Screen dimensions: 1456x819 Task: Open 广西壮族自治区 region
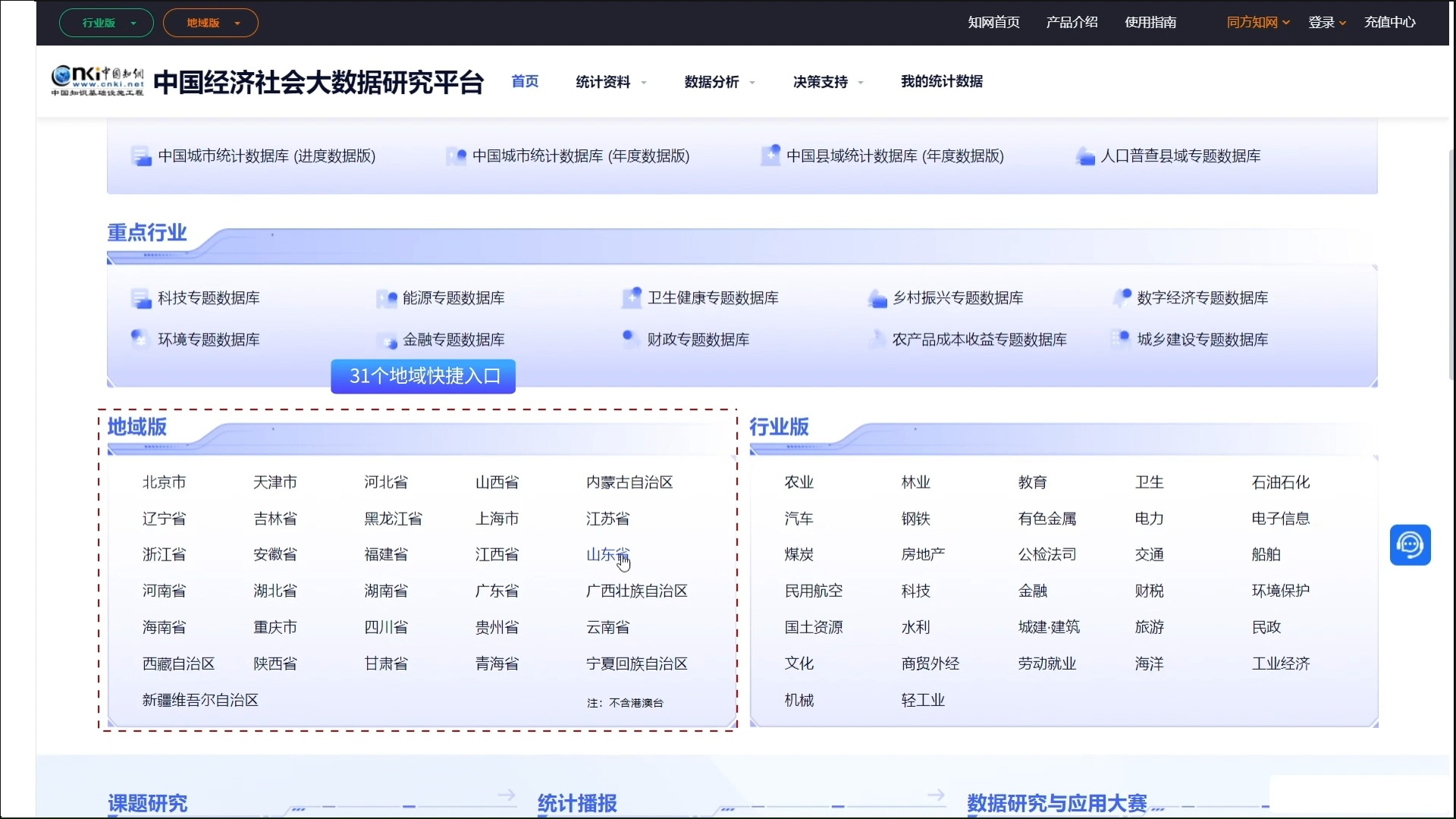click(x=637, y=591)
